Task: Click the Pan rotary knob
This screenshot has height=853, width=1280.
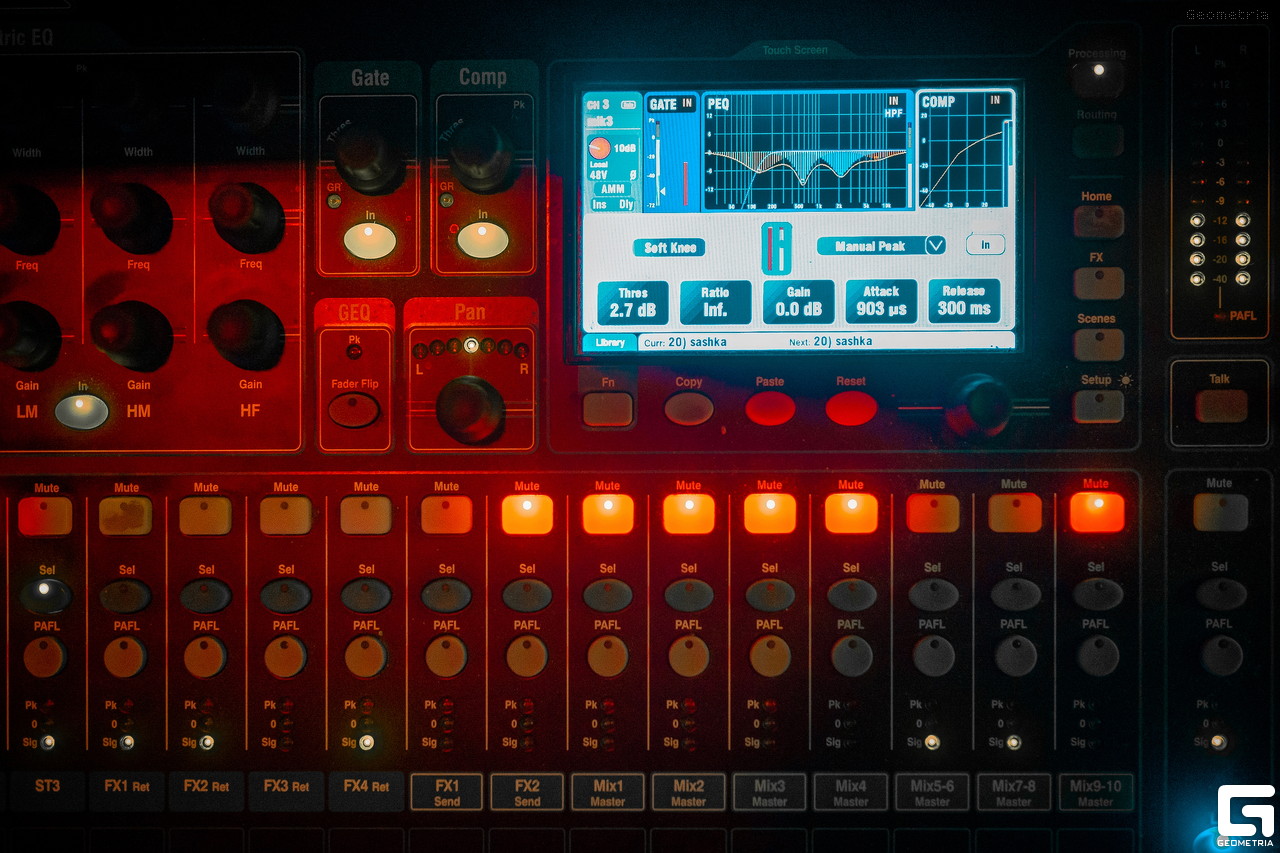Action: click(x=470, y=407)
